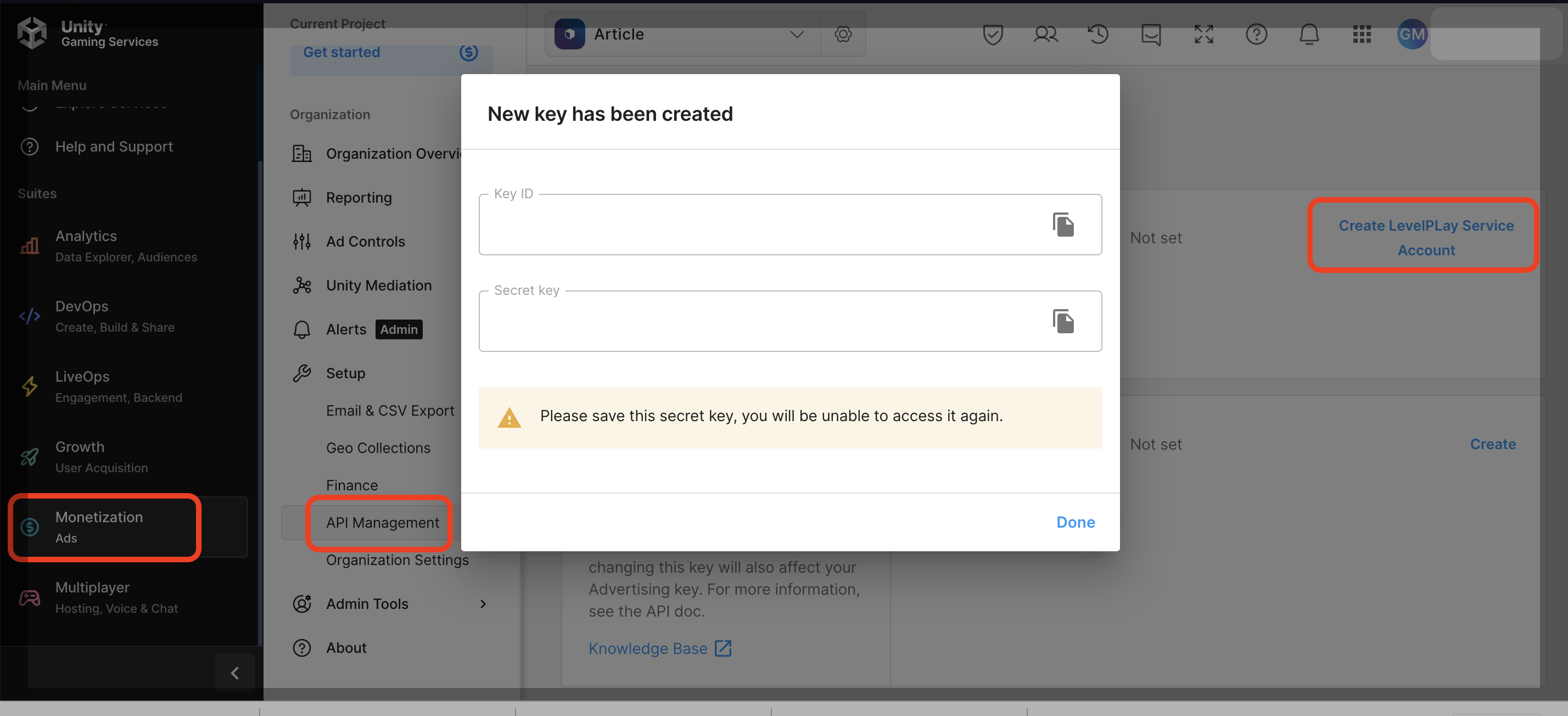The image size is (1568, 716).
Task: Open the notifications bell
Action: click(1309, 35)
